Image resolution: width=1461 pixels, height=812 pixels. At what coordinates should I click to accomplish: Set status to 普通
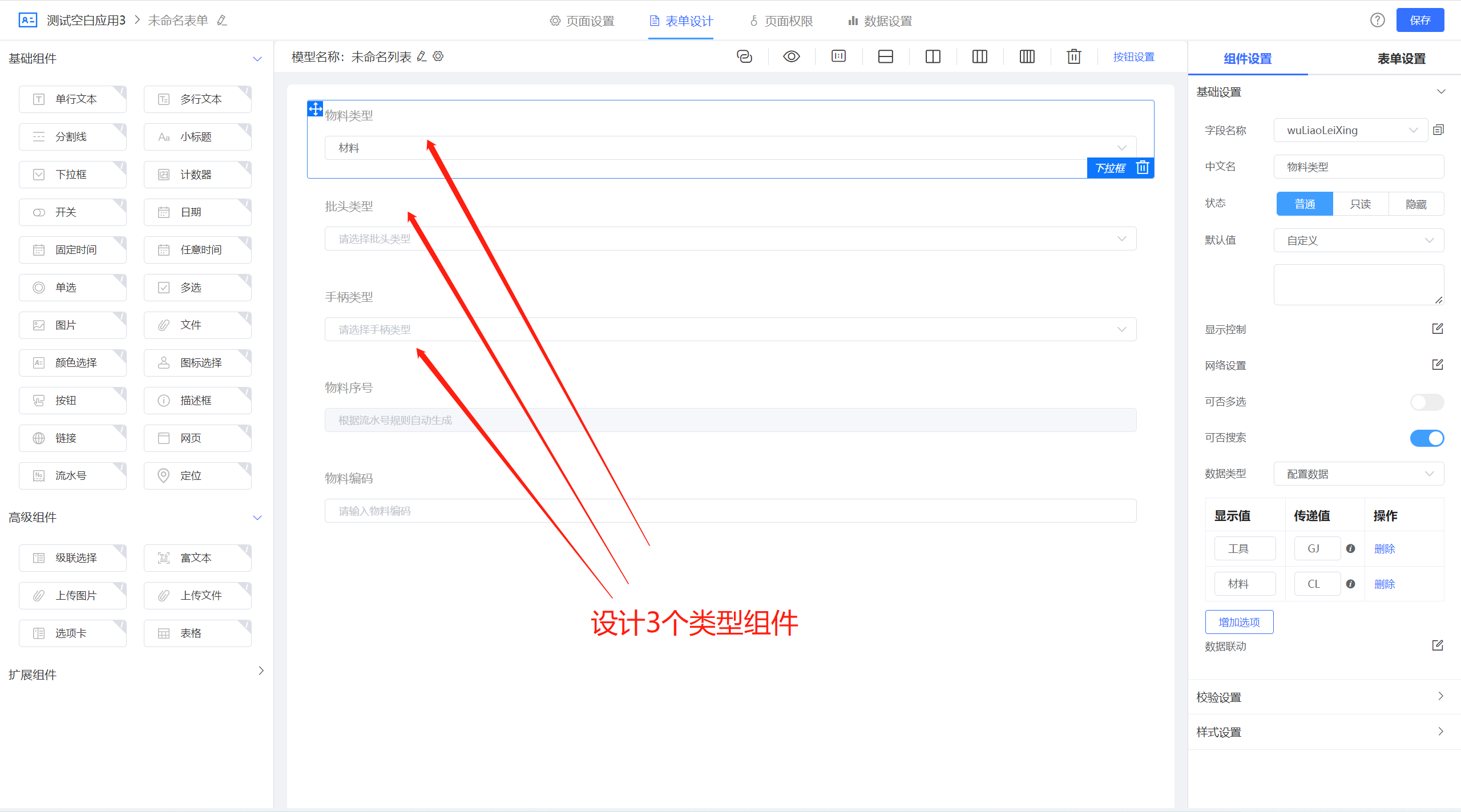(1305, 204)
